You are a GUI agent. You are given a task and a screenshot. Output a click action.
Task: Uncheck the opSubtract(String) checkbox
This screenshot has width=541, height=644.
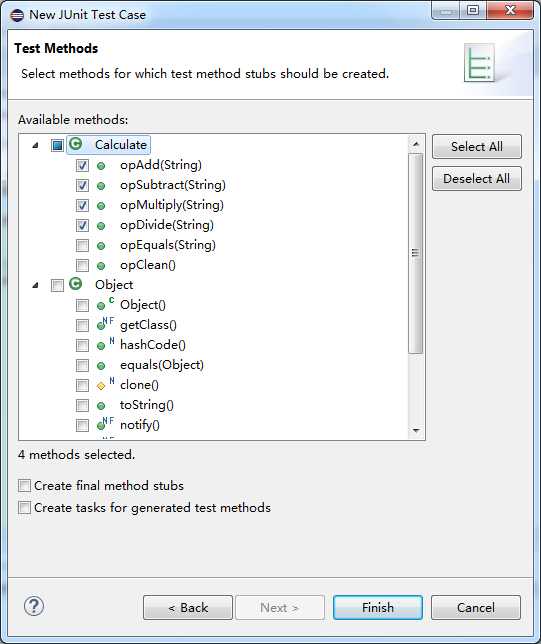click(x=82, y=186)
